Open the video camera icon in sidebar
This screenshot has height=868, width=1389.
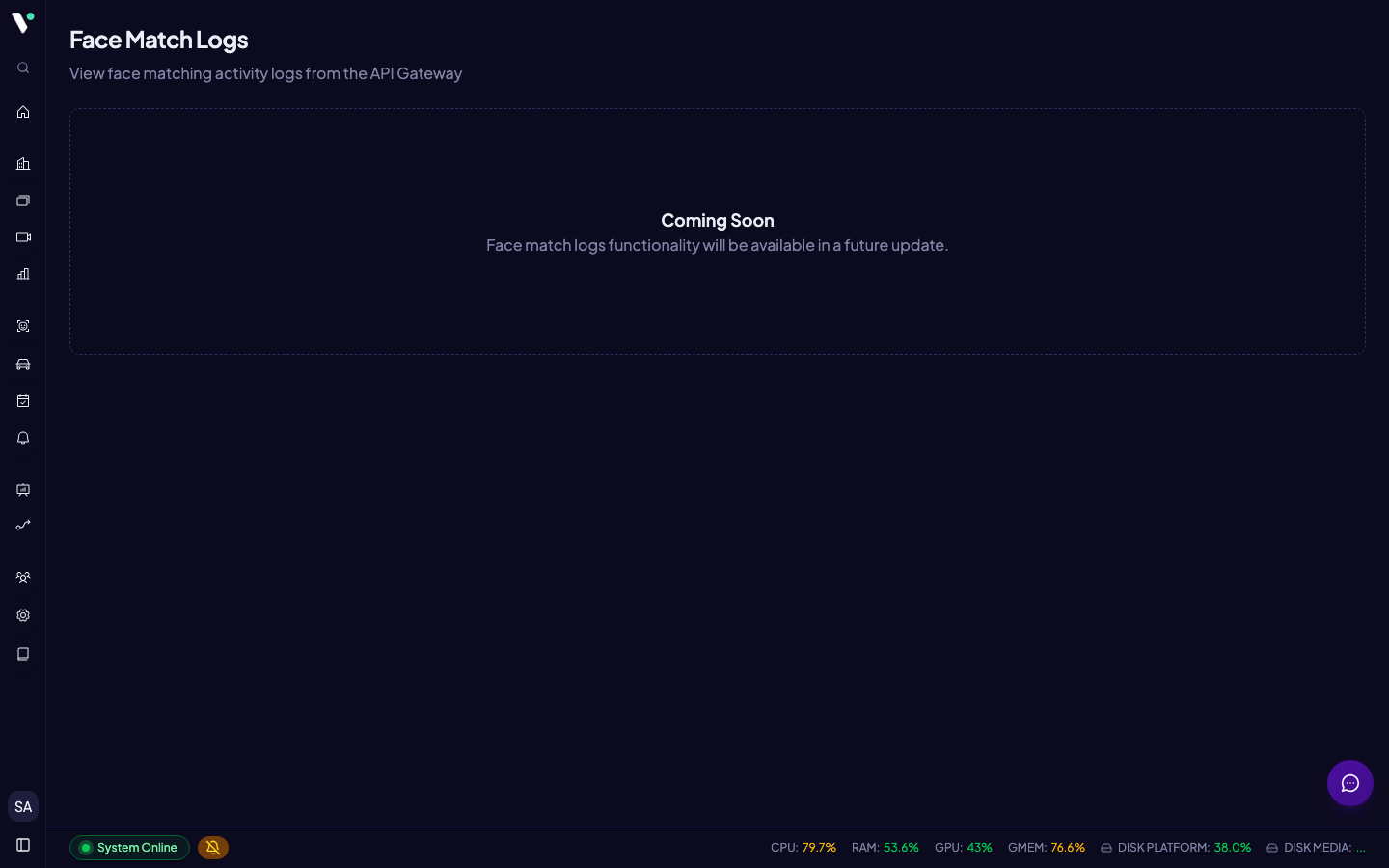point(23,237)
